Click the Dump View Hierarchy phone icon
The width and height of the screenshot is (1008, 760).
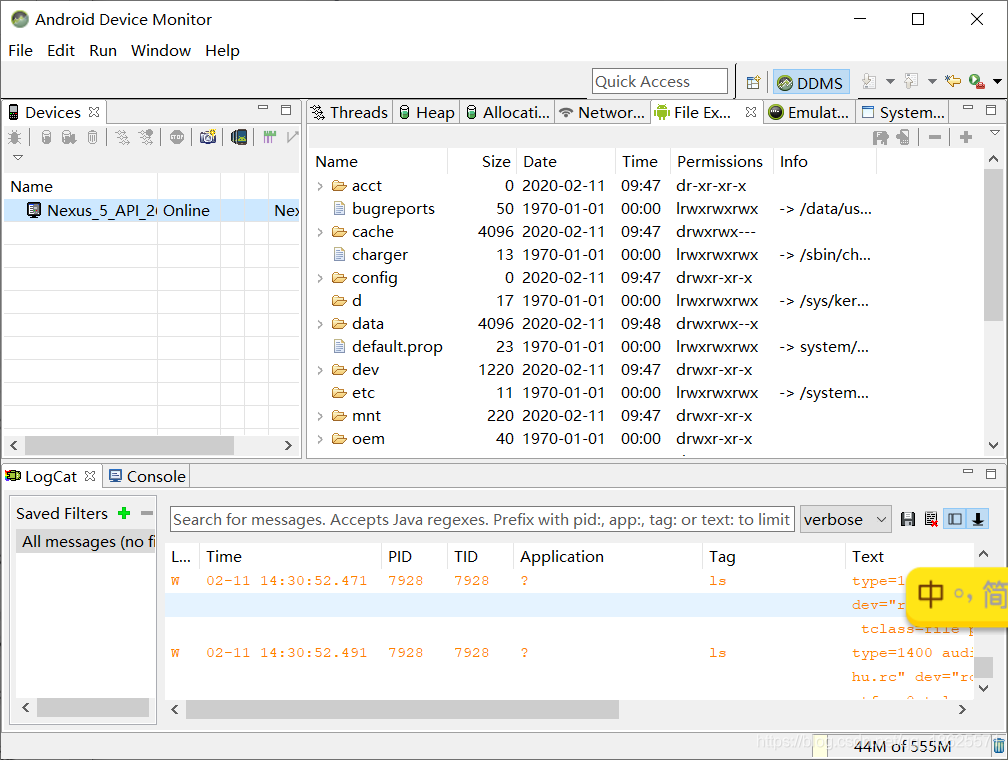pyautogui.click(x=239, y=137)
